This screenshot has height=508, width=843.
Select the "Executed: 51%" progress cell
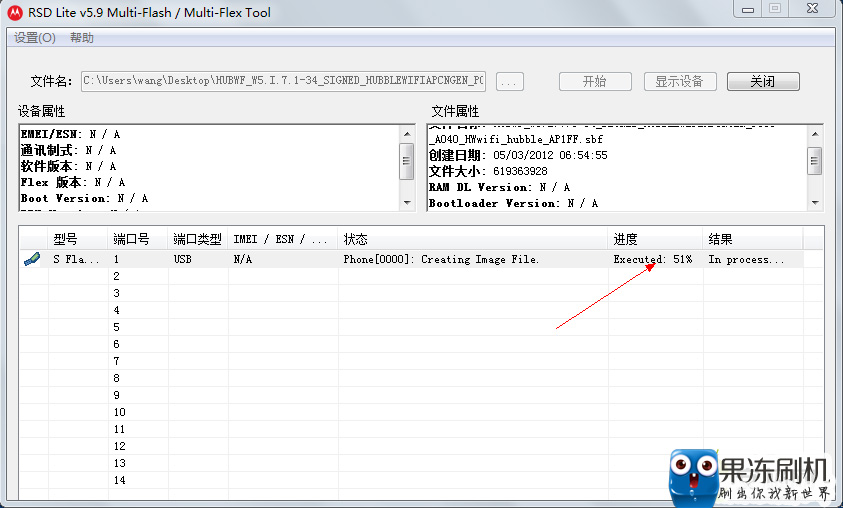point(653,260)
